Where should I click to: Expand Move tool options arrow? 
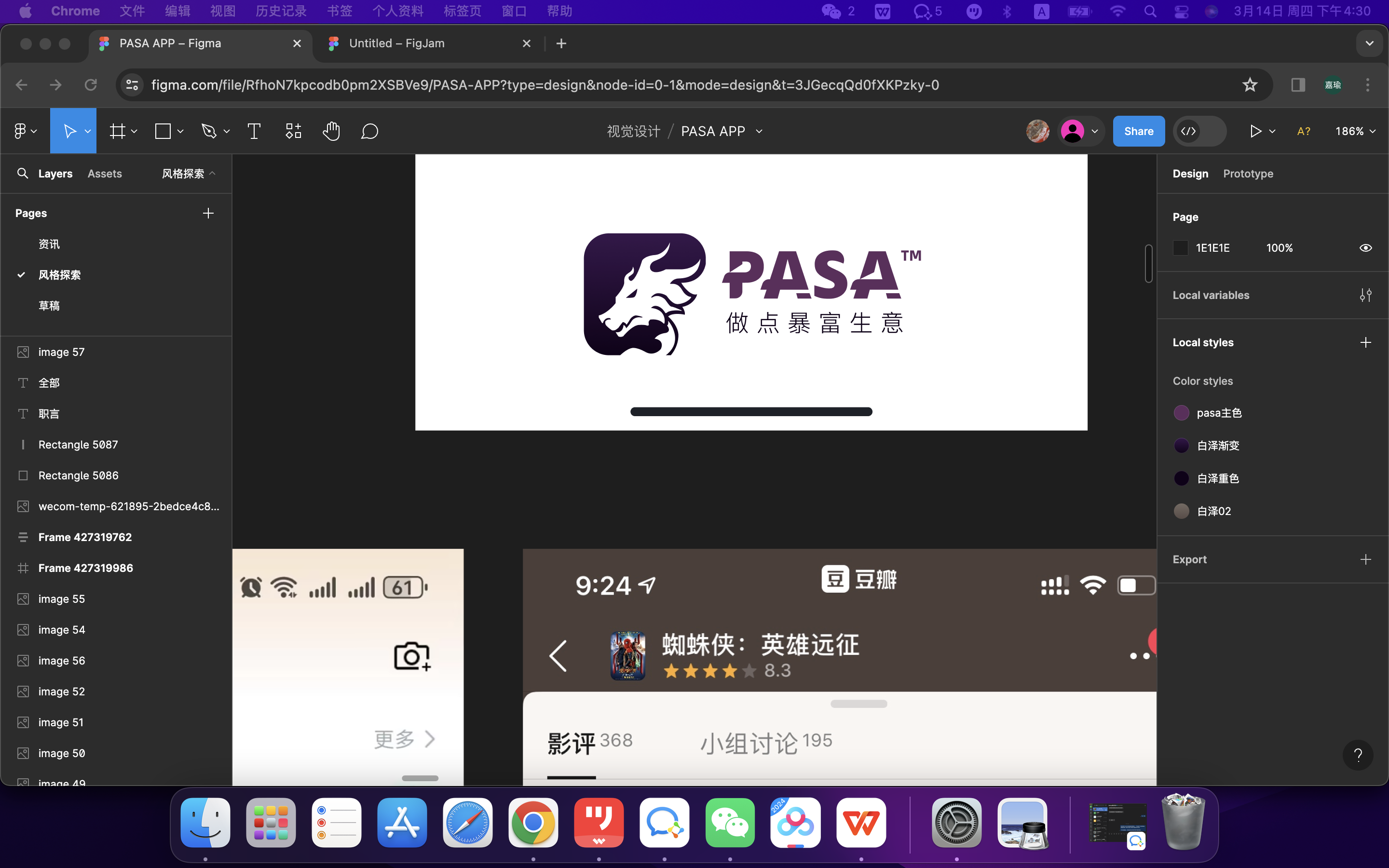tap(87, 132)
